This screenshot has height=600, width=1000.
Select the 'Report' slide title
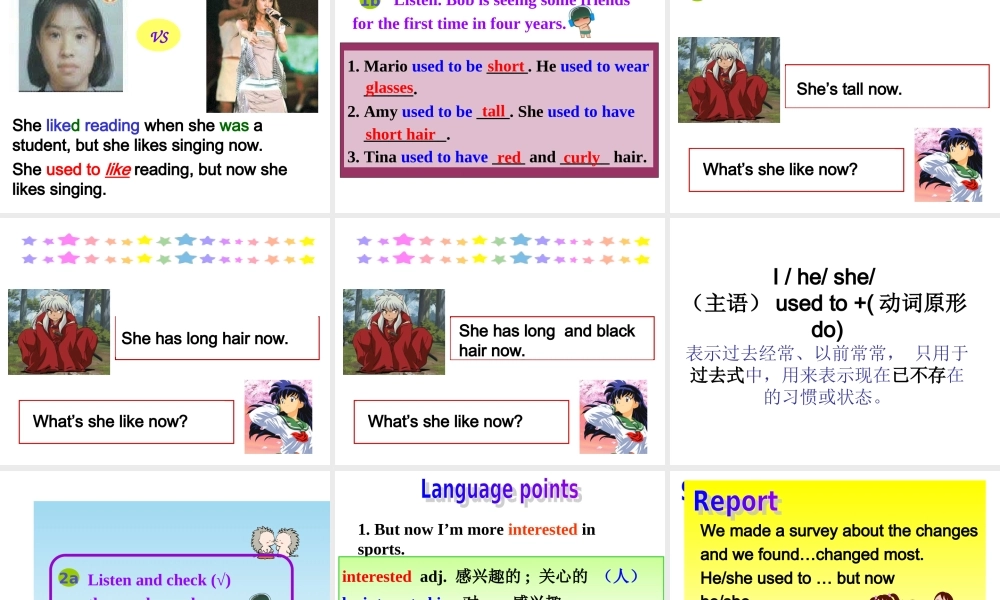click(735, 502)
